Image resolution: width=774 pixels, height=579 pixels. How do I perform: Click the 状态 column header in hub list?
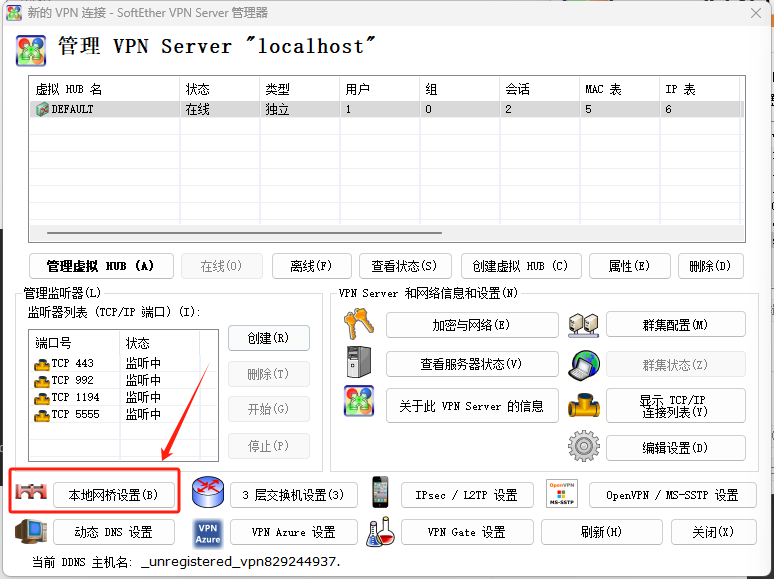[x=220, y=89]
